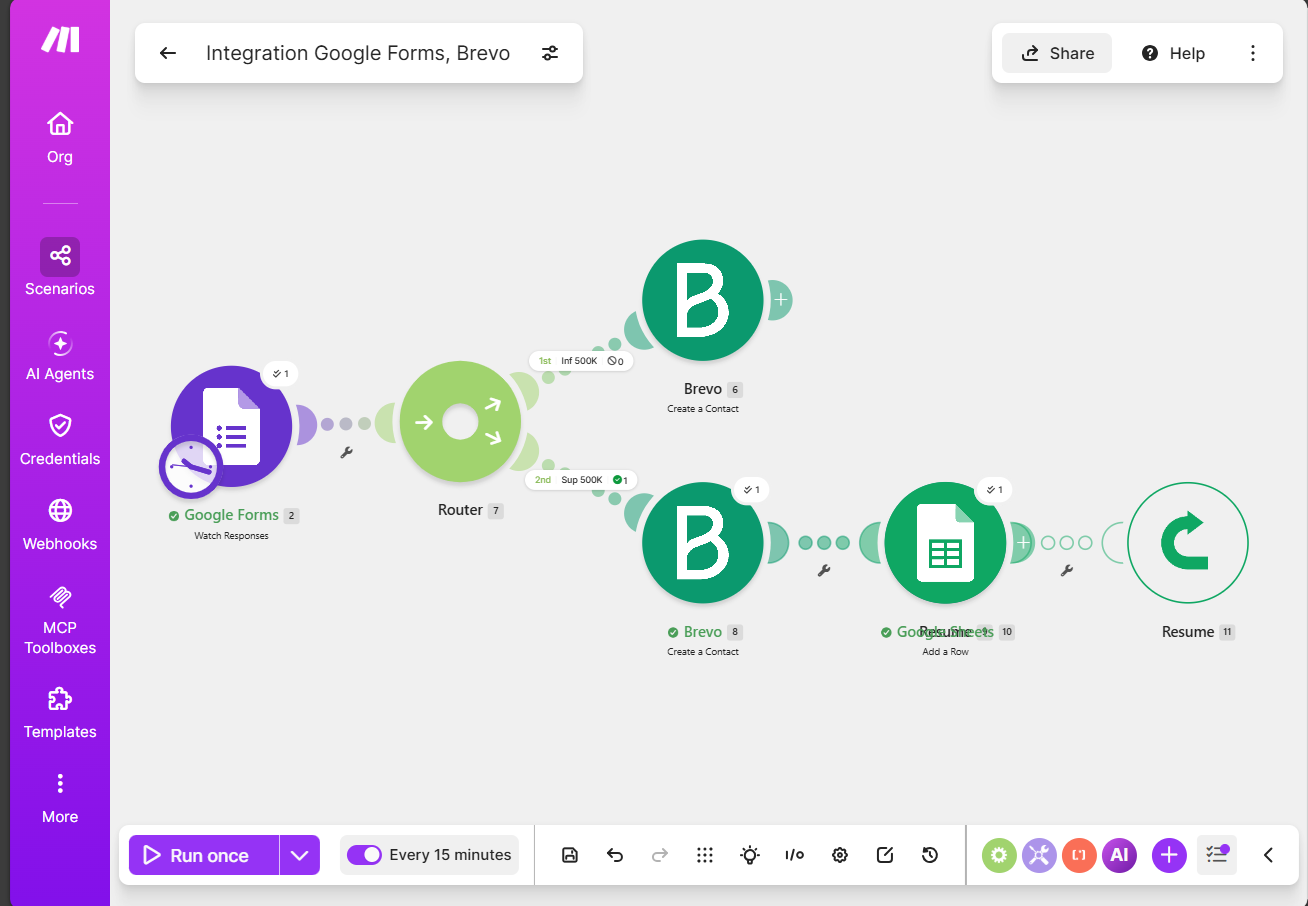The width and height of the screenshot is (1308, 906).
Task: Share this scenario
Action: coord(1057,53)
